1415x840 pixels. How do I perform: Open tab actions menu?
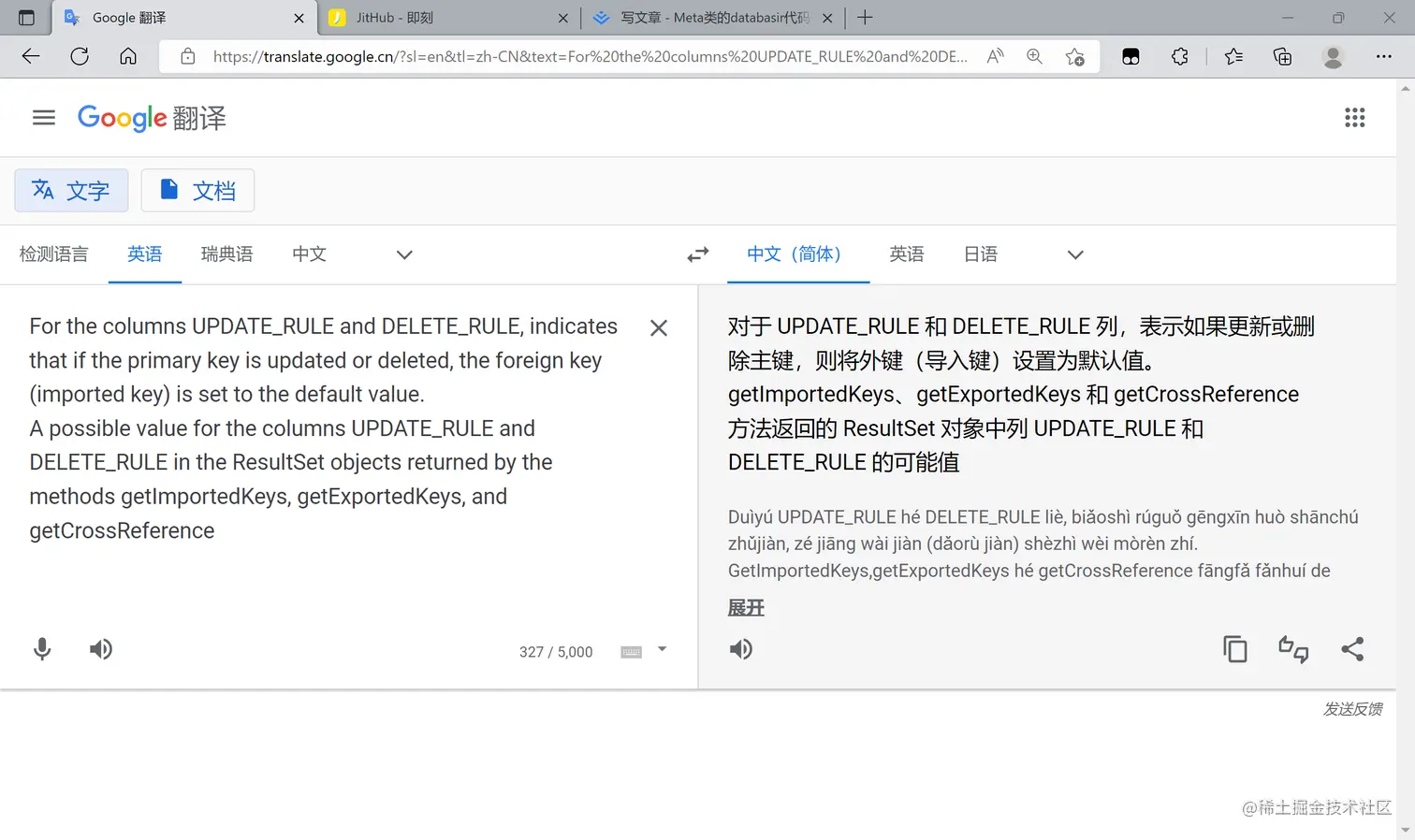(26, 18)
